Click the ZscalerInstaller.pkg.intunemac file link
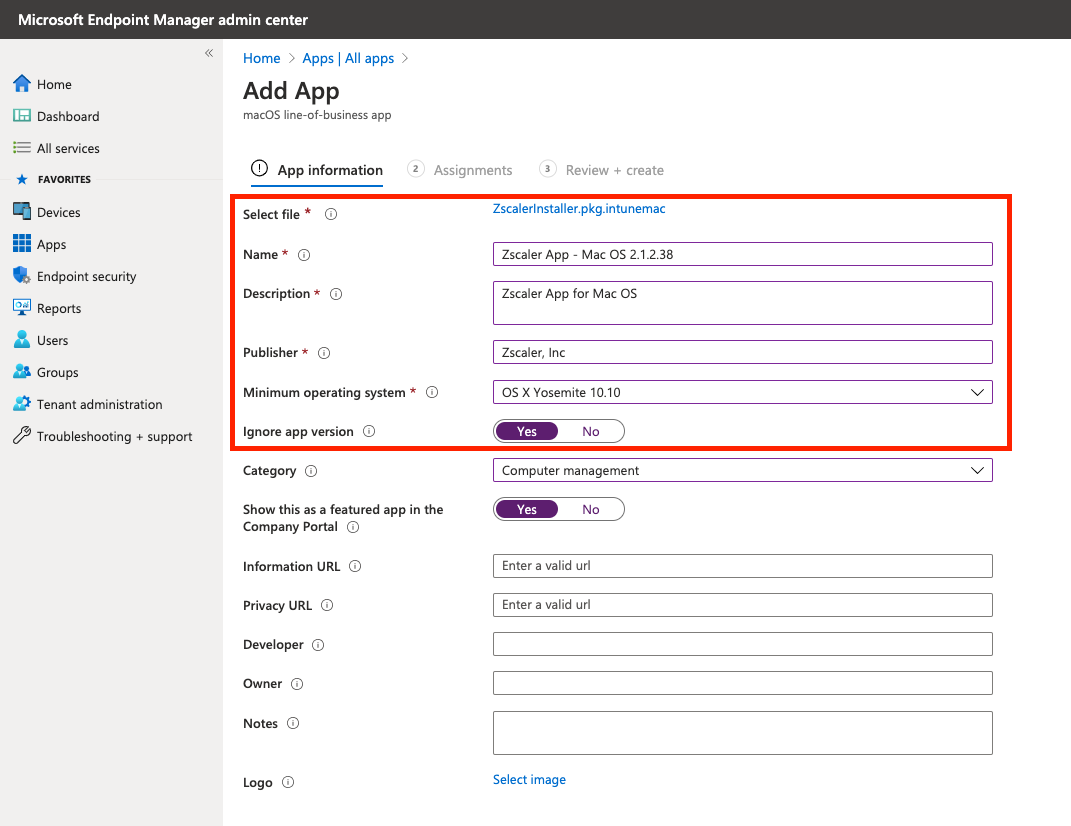The image size is (1071, 826). [x=579, y=209]
